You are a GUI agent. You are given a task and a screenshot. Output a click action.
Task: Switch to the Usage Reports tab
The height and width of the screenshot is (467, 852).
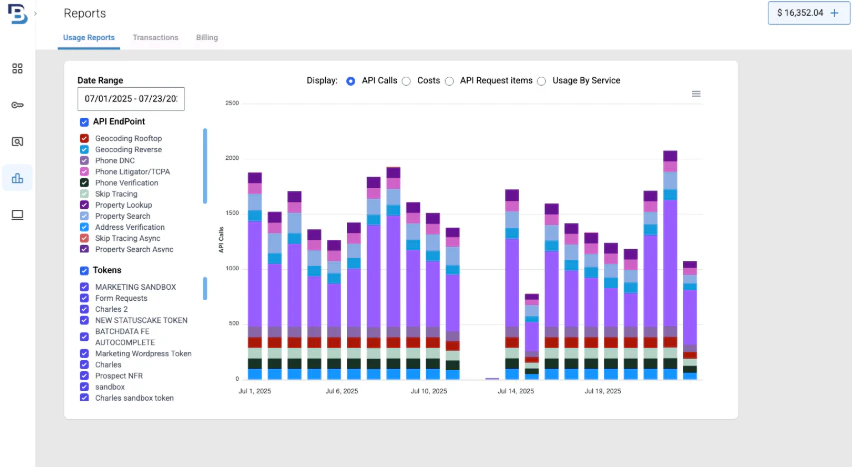point(89,38)
